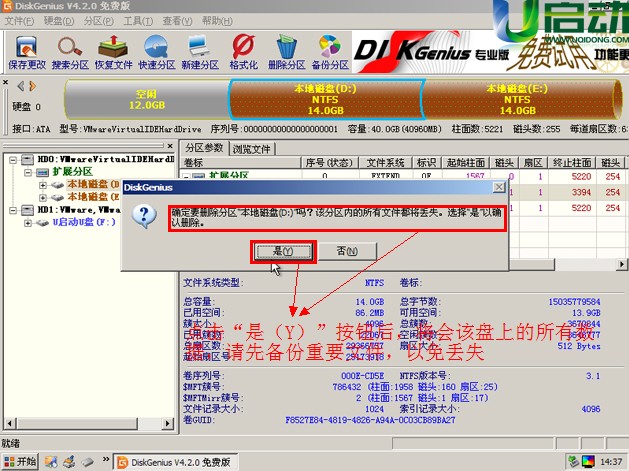Viewport: 629px width, 471px height.
Task: Select the HD1 disk icon in tree
Action: 27,210
